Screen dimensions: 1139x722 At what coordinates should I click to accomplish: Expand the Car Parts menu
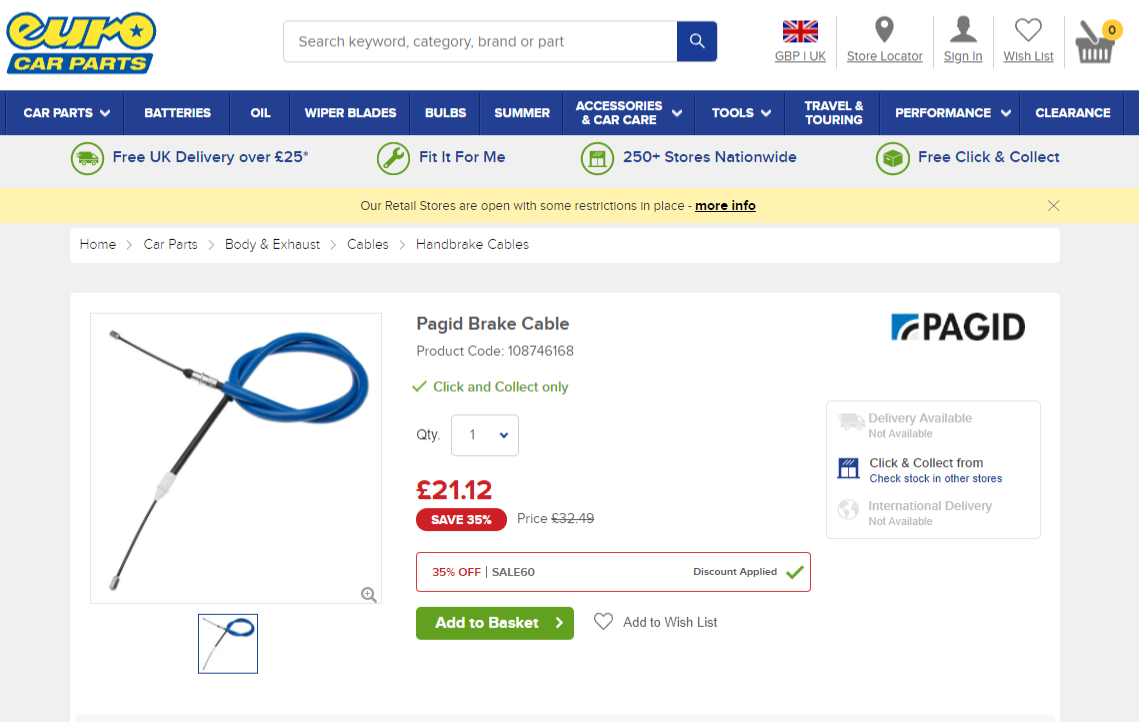[x=65, y=113]
